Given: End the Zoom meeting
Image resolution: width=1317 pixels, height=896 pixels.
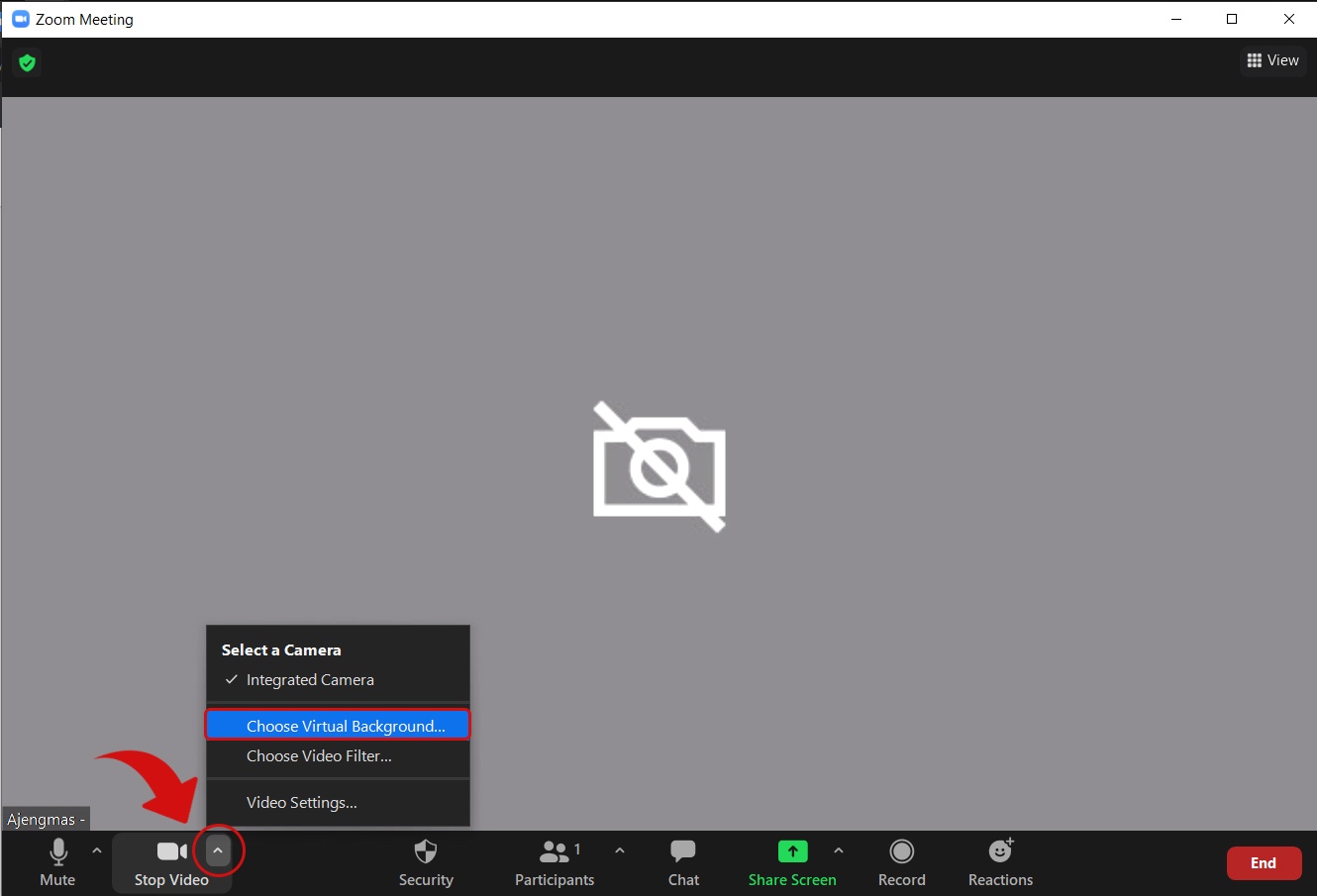Looking at the screenshot, I should pyautogui.click(x=1264, y=862).
